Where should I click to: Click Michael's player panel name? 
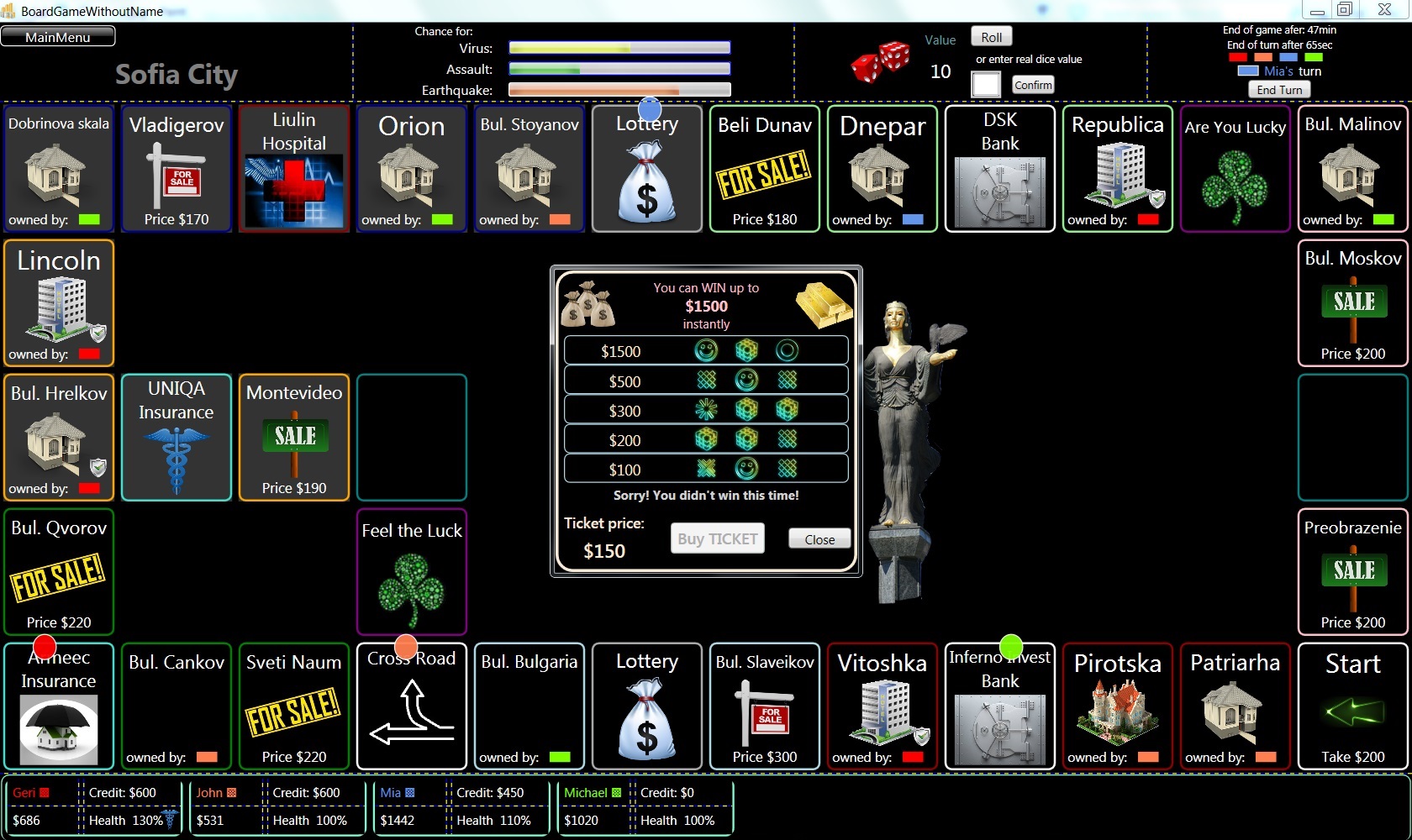tap(585, 792)
